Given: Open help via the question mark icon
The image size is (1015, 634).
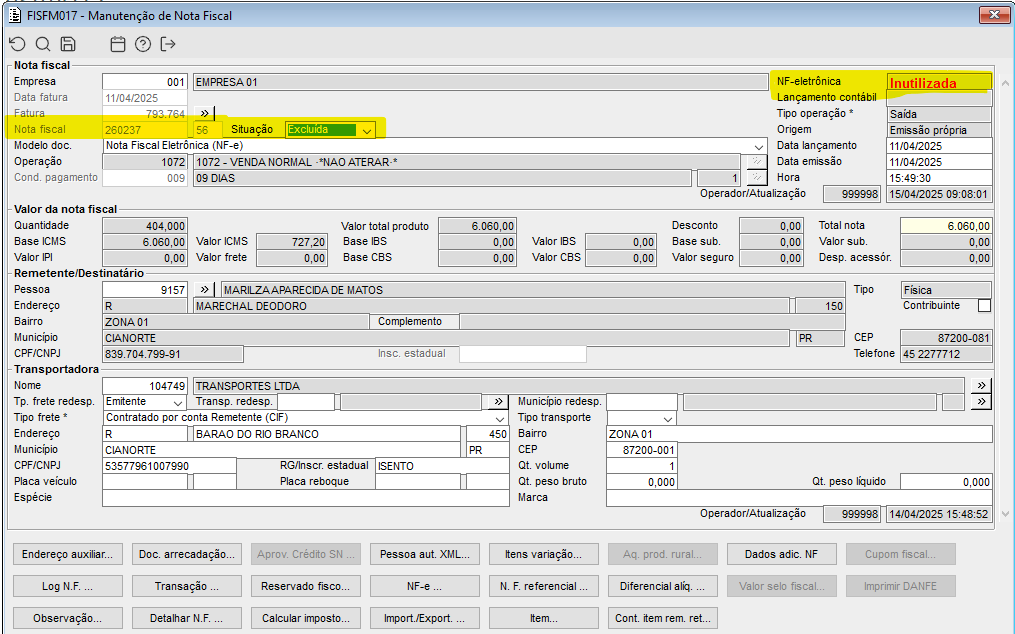Looking at the screenshot, I should pyautogui.click(x=143, y=44).
